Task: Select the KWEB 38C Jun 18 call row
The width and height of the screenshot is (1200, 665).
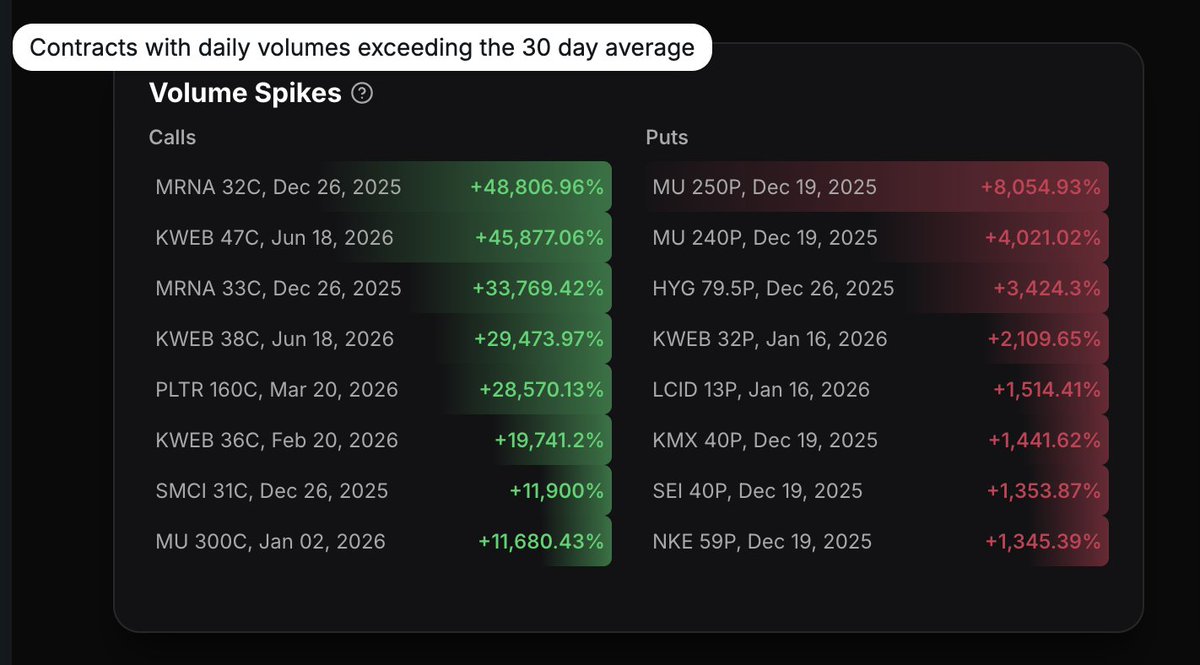Action: coord(380,339)
